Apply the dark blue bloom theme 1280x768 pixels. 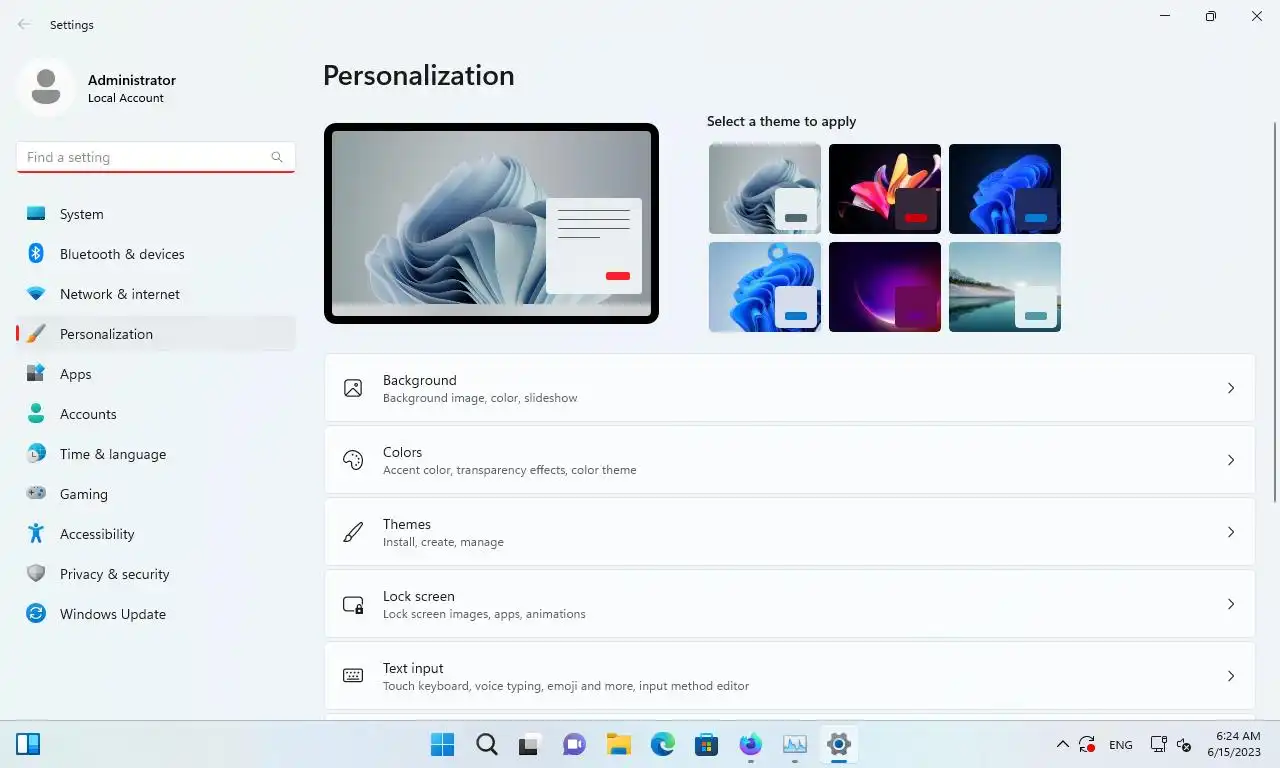coord(1005,189)
